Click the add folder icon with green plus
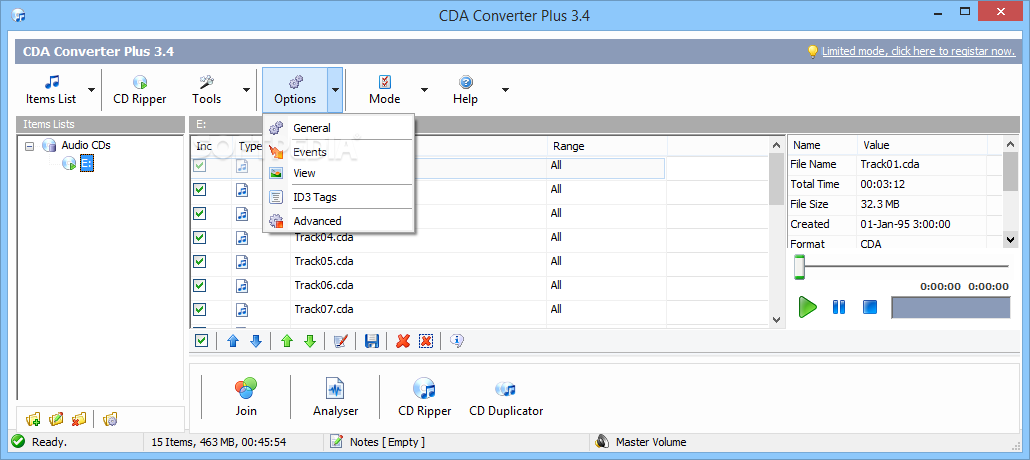 33,419
